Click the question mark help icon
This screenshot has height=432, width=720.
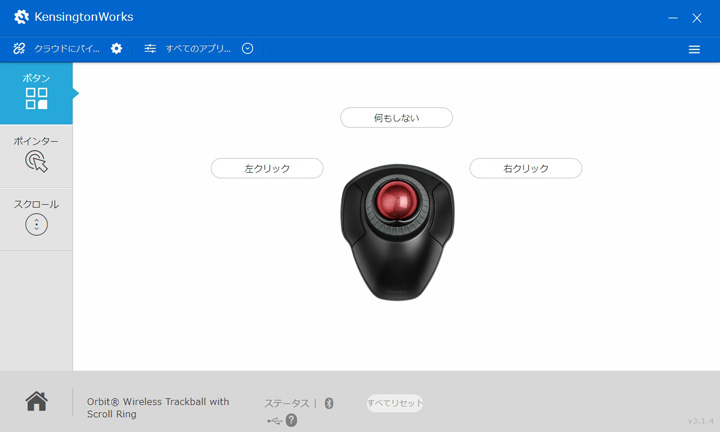click(x=291, y=421)
